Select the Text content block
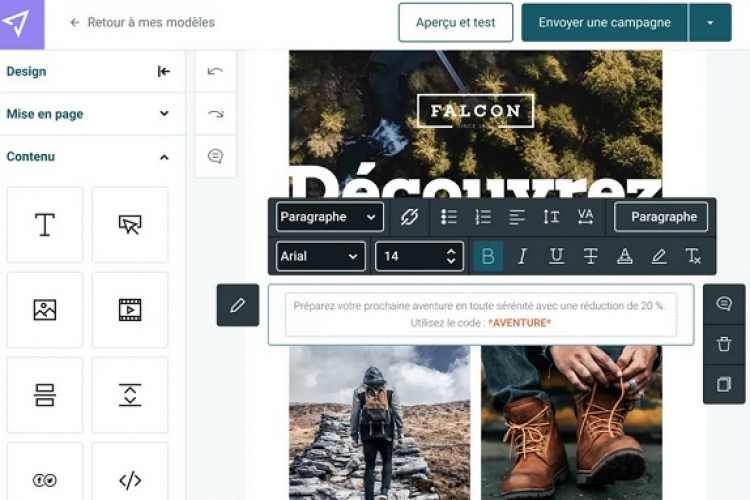Viewport: 750px width, 500px height. pos(45,225)
